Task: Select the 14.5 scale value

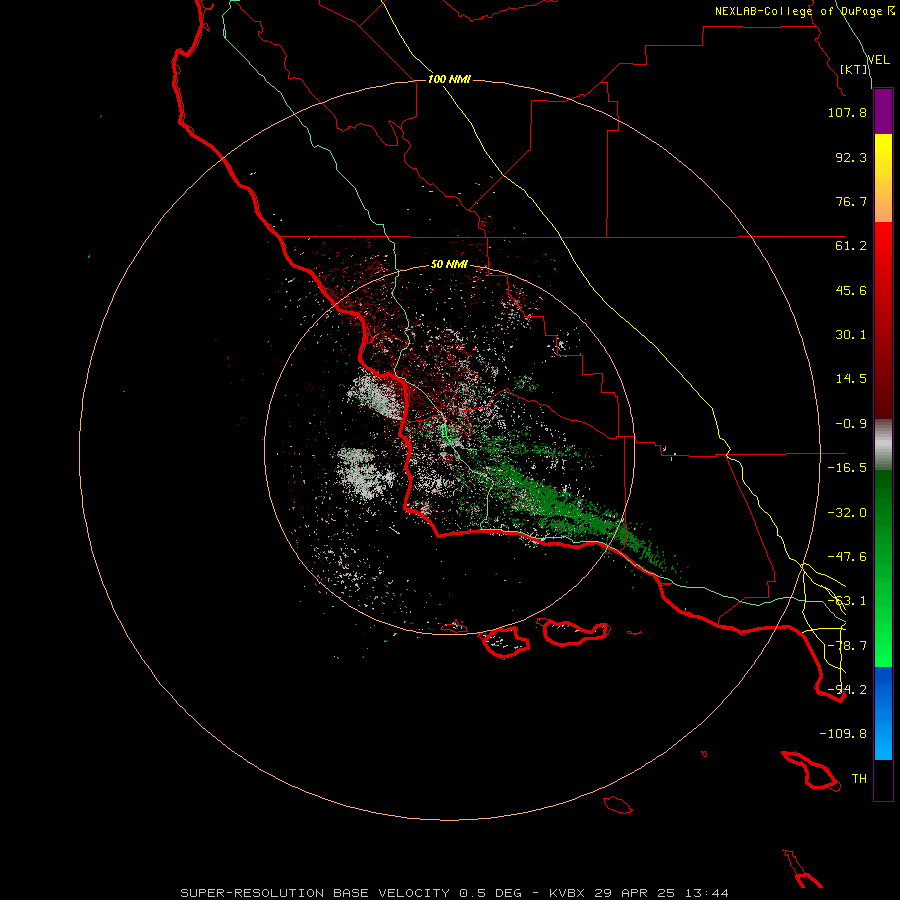Action: click(x=851, y=379)
